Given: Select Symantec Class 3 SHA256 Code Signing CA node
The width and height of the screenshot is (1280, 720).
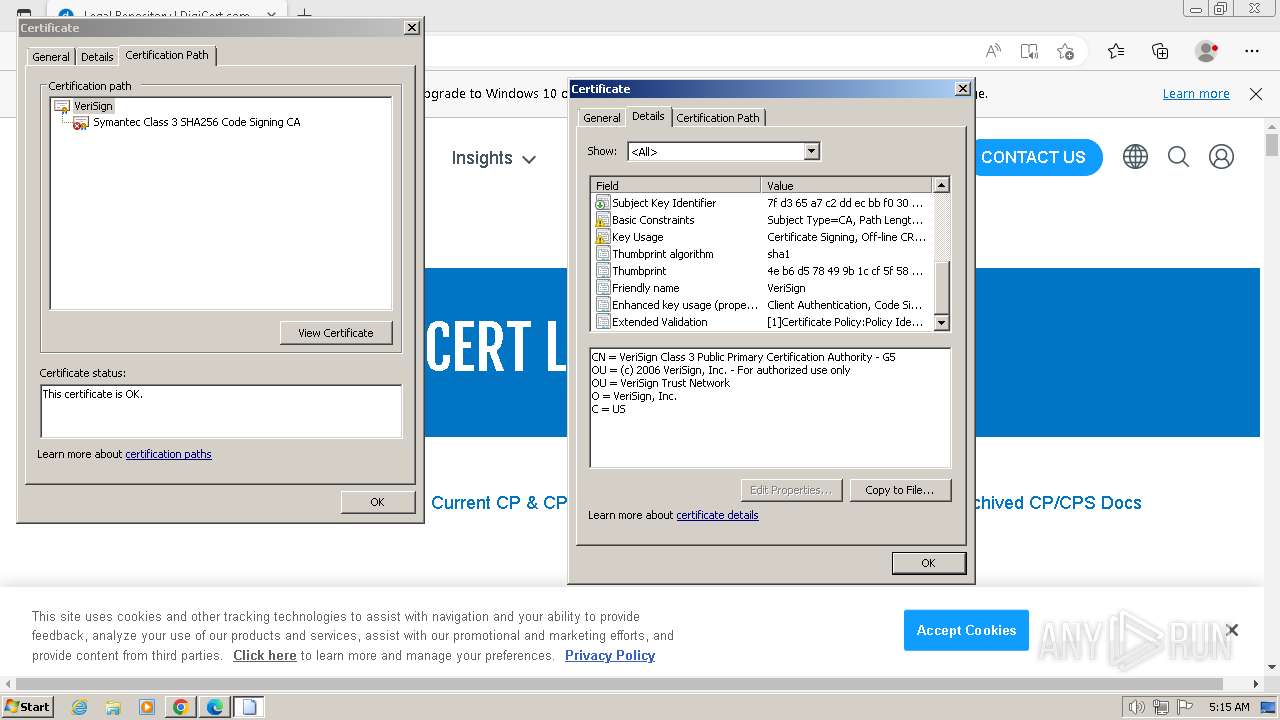Looking at the screenshot, I should click(x=196, y=122).
